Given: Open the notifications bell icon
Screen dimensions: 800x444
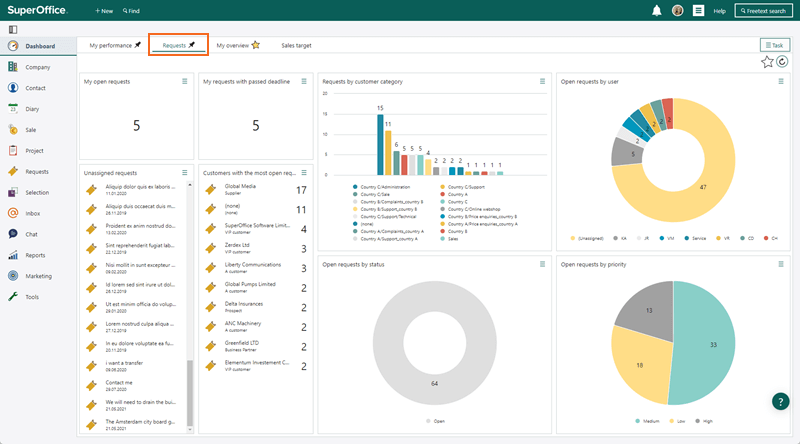Looking at the screenshot, I should [657, 11].
